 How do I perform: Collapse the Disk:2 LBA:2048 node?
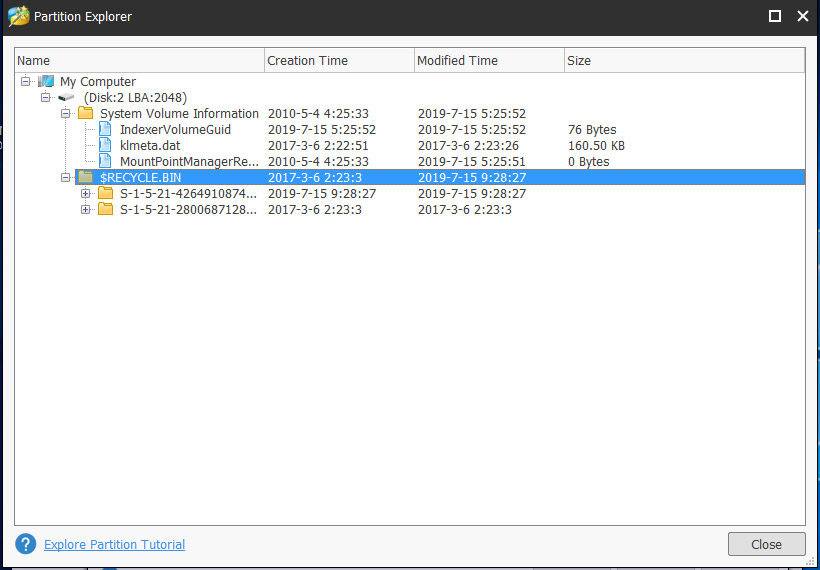tap(45, 98)
